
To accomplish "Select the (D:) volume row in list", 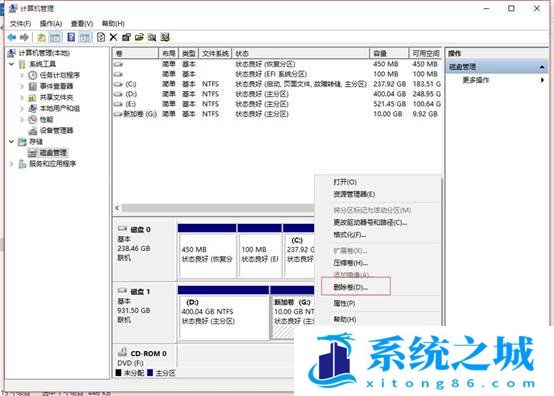I will pos(277,94).
